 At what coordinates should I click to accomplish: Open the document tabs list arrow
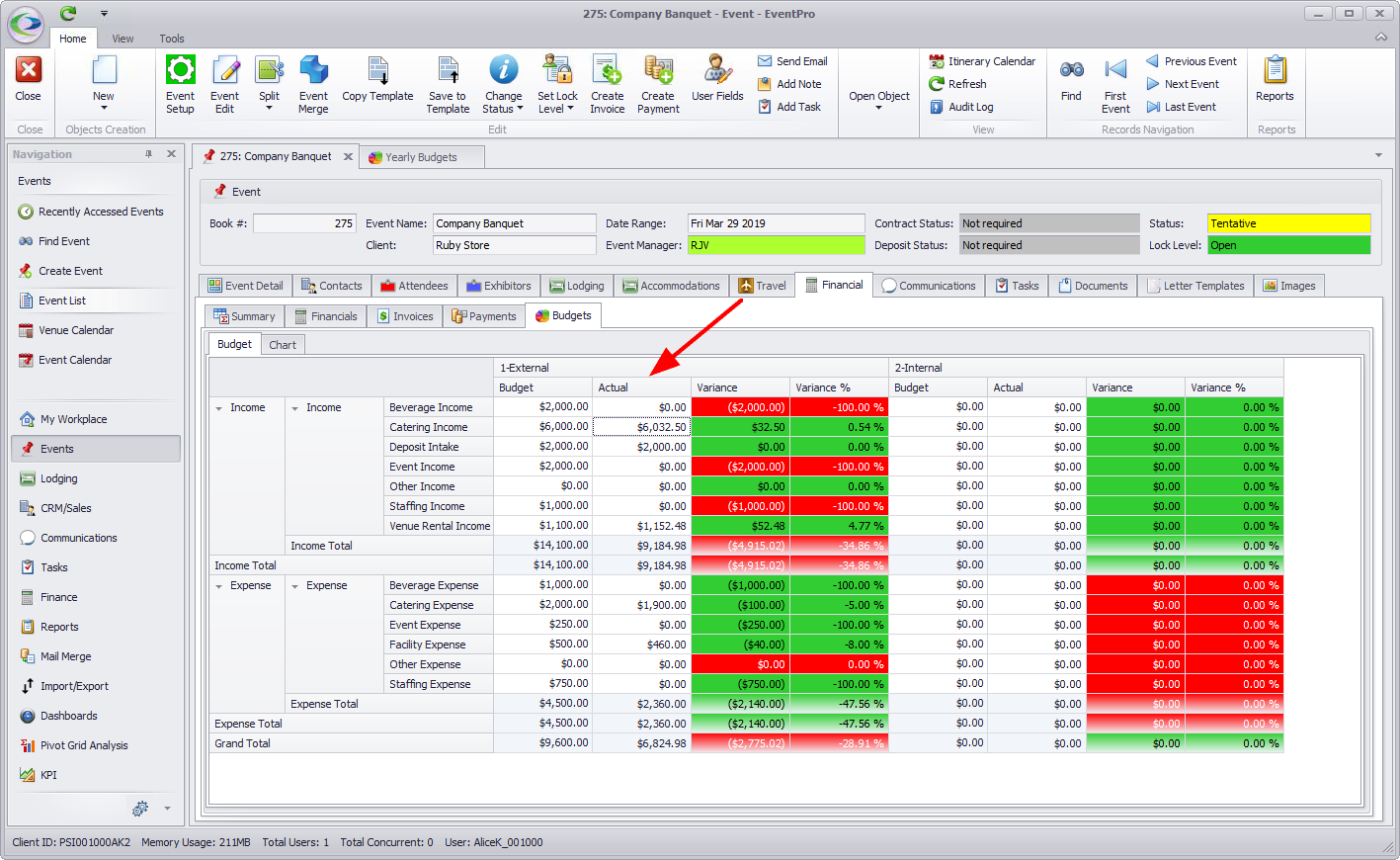point(1378,155)
